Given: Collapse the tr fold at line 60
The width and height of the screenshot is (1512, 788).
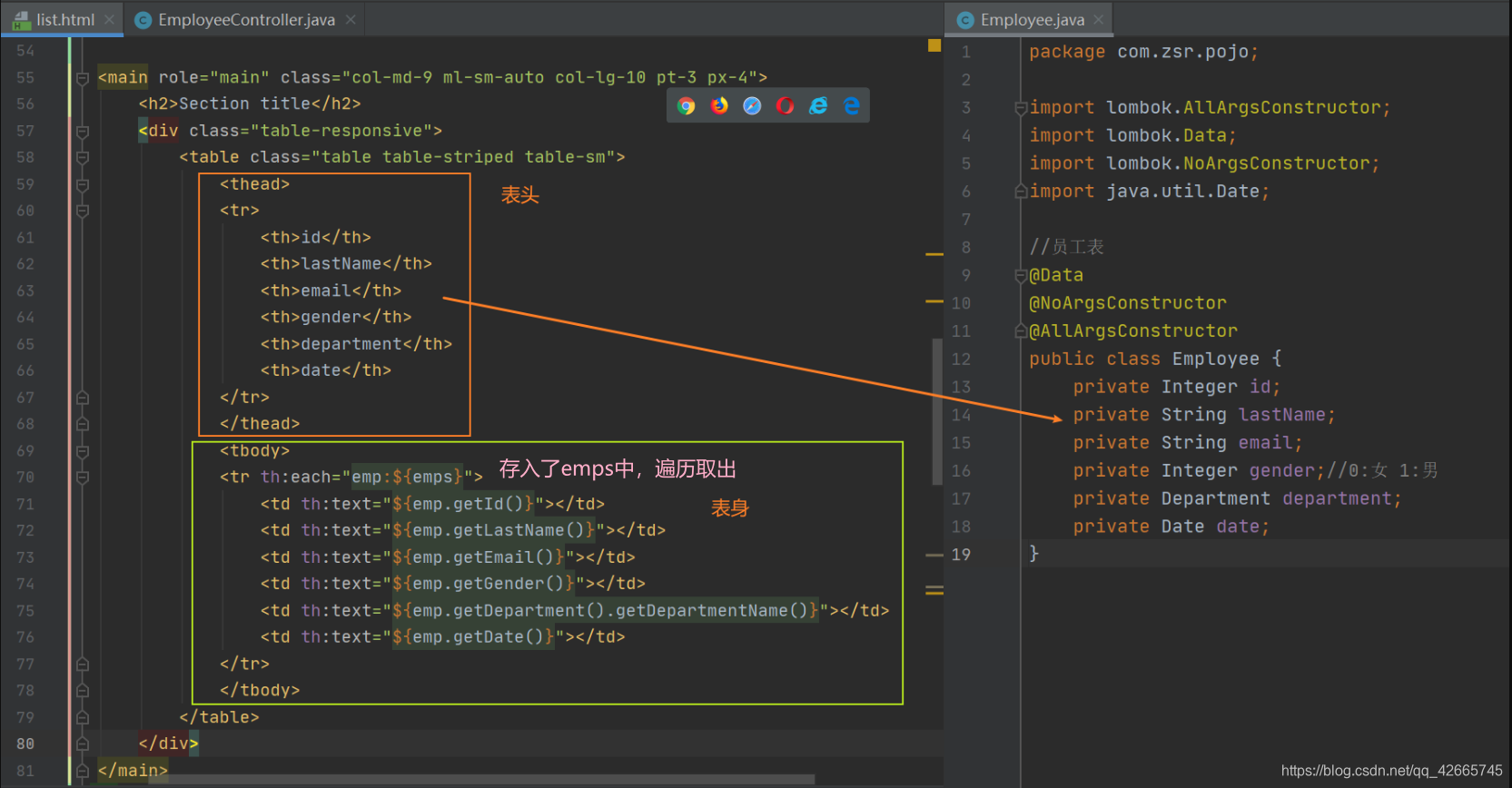Looking at the screenshot, I should 83,212.
